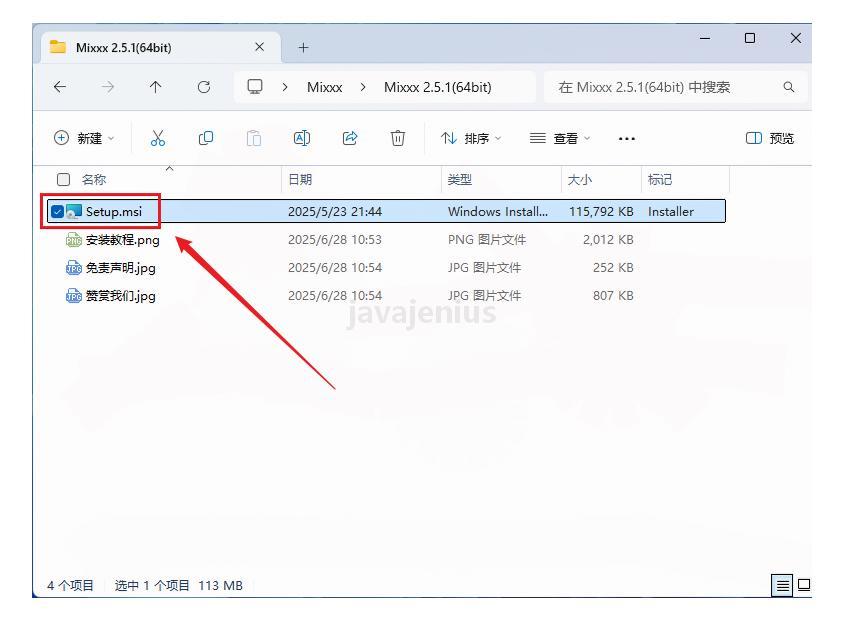This screenshot has width=844, height=622.
Task: Toggle the select-all checkbox in header
Action: tap(64, 179)
